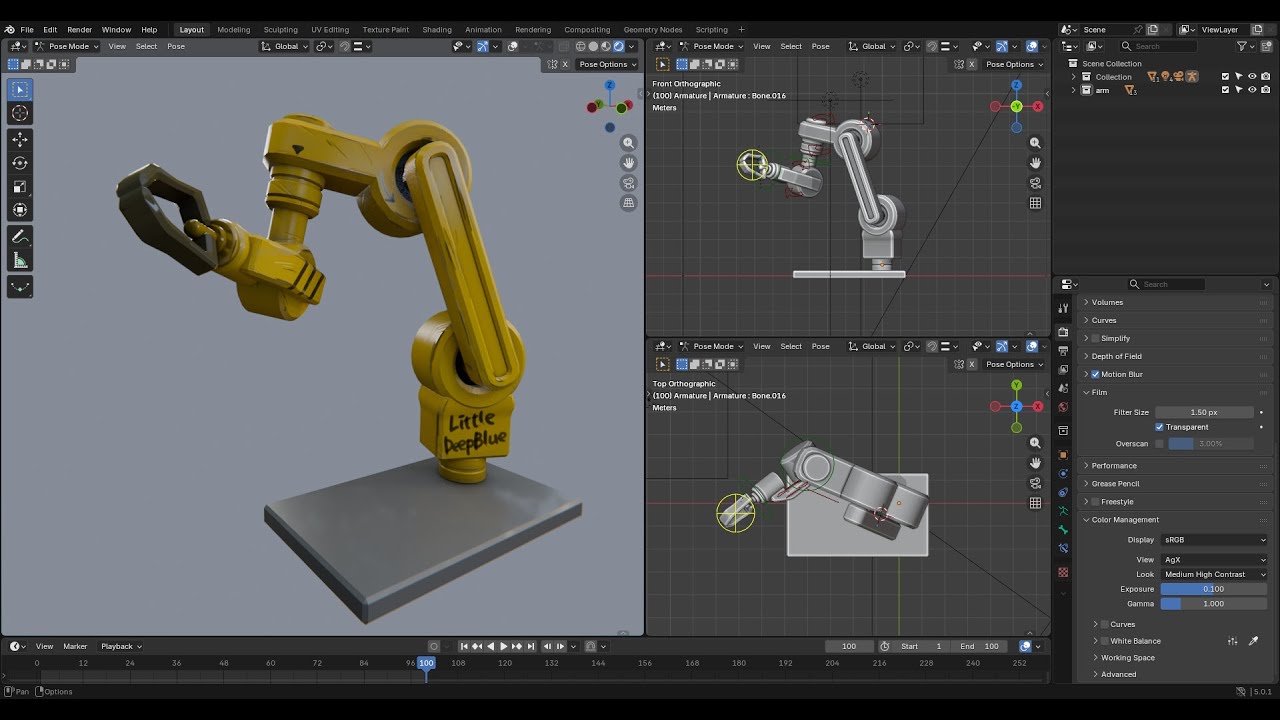Select the Annotate tool
The height and width of the screenshot is (720, 1280).
pos(20,237)
